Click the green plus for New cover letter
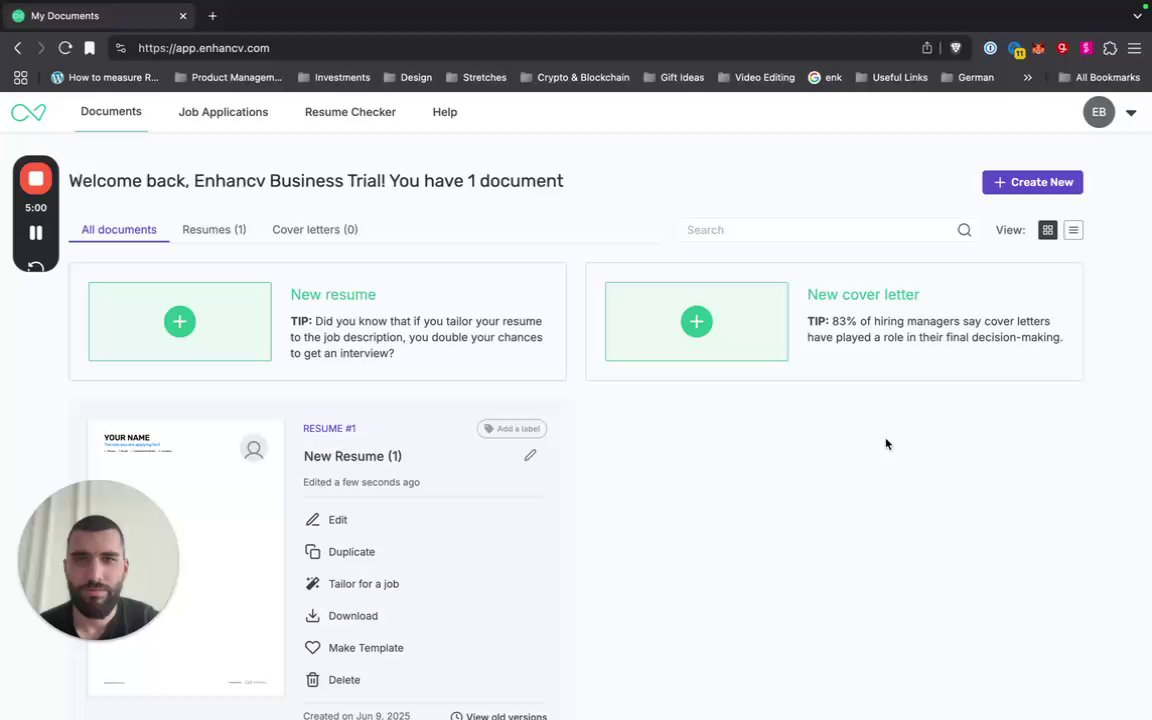This screenshot has width=1152, height=720. pyautogui.click(x=696, y=321)
